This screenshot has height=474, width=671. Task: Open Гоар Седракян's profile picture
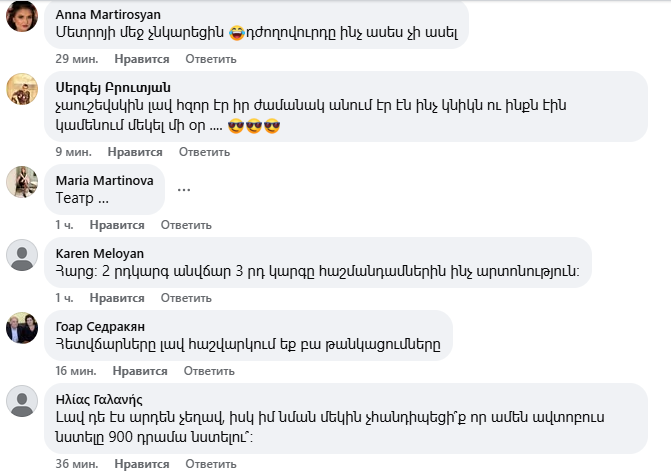click(x=22, y=328)
